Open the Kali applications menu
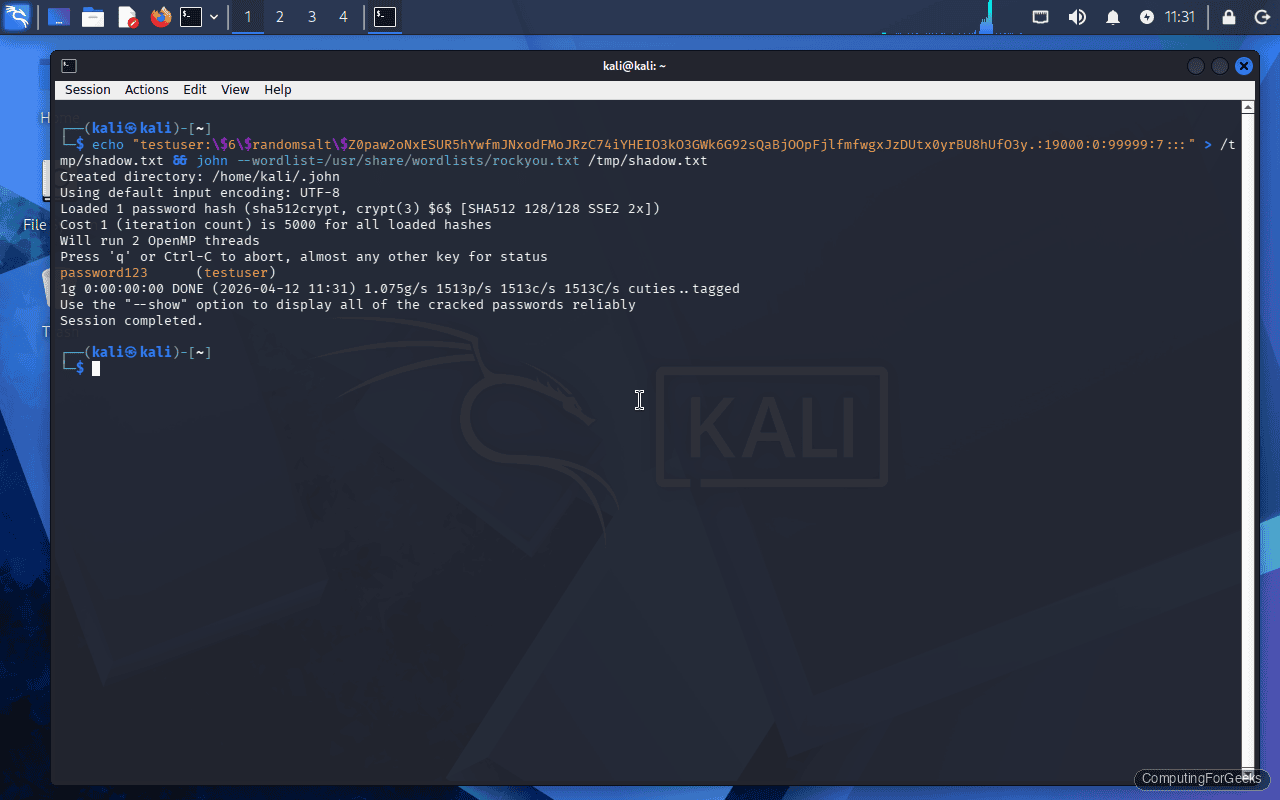Viewport: 1280px width, 800px height. point(17,17)
